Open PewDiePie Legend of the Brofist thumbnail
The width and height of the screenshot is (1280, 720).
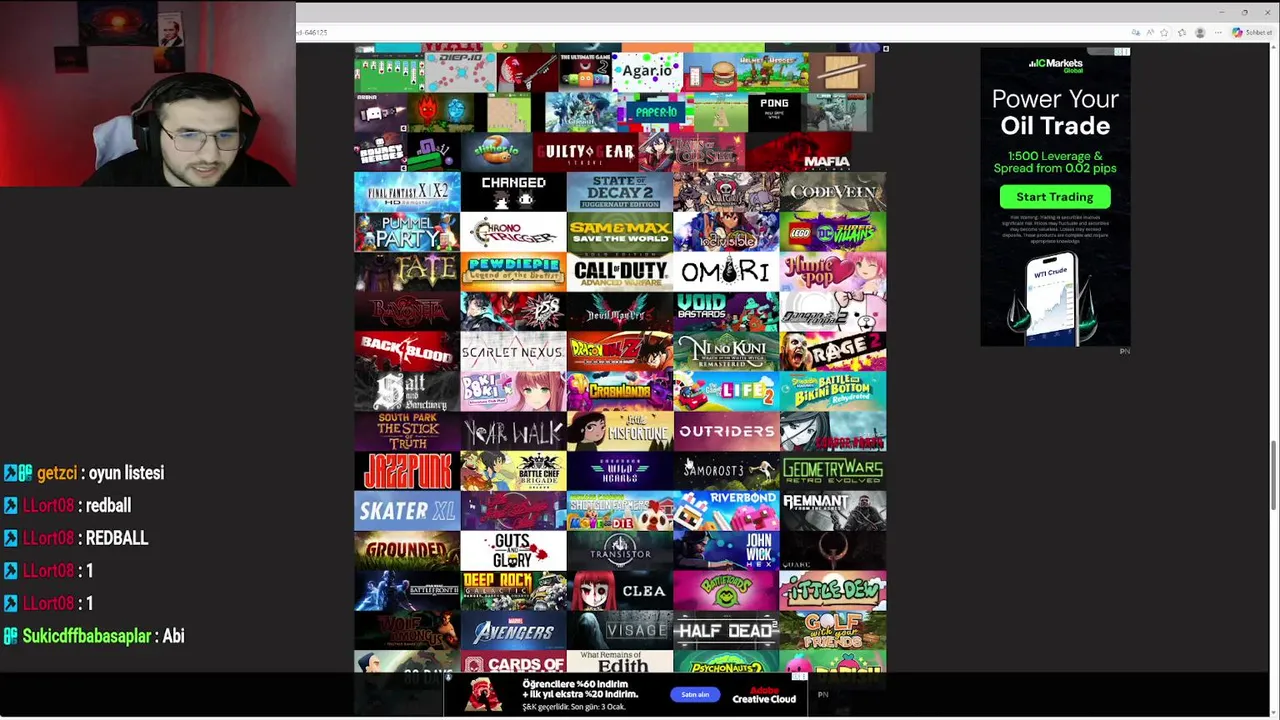(x=513, y=271)
